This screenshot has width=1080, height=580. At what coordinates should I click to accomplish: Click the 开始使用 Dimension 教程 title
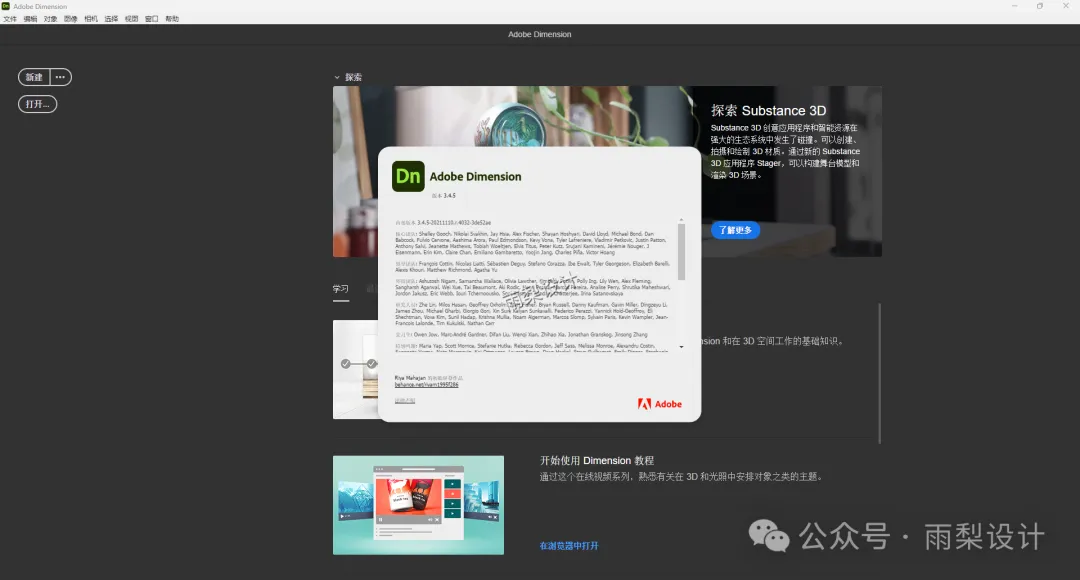[596, 460]
